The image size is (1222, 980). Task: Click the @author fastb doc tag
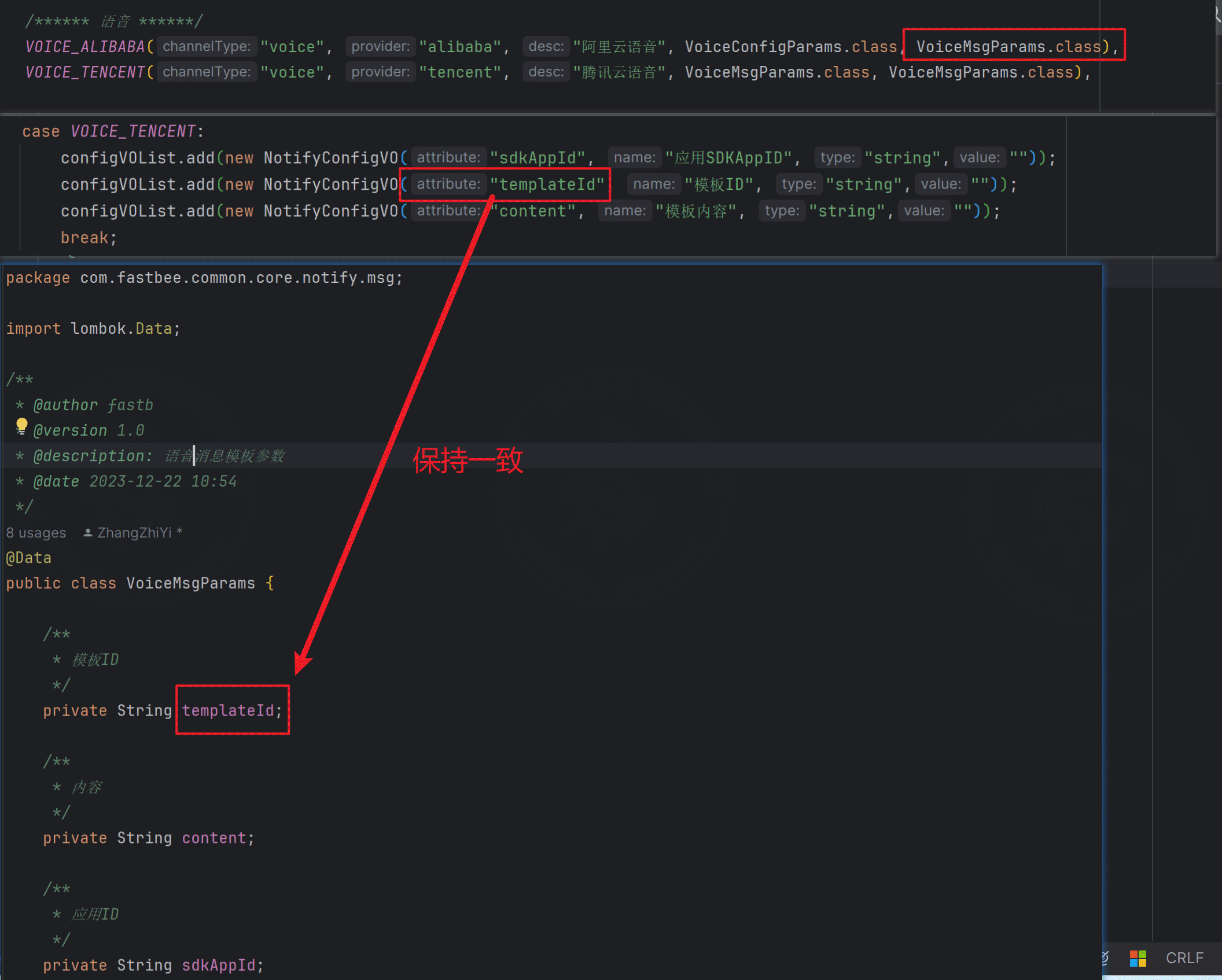coord(93,406)
